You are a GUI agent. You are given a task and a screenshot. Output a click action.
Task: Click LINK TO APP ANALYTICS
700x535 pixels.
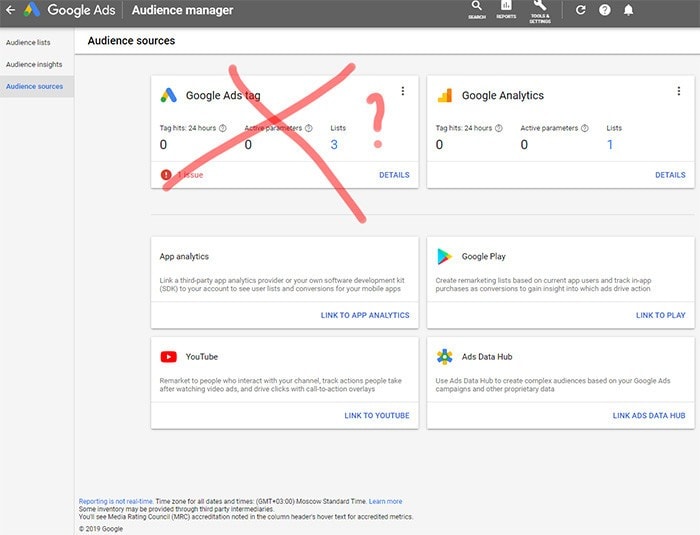[x=365, y=315]
